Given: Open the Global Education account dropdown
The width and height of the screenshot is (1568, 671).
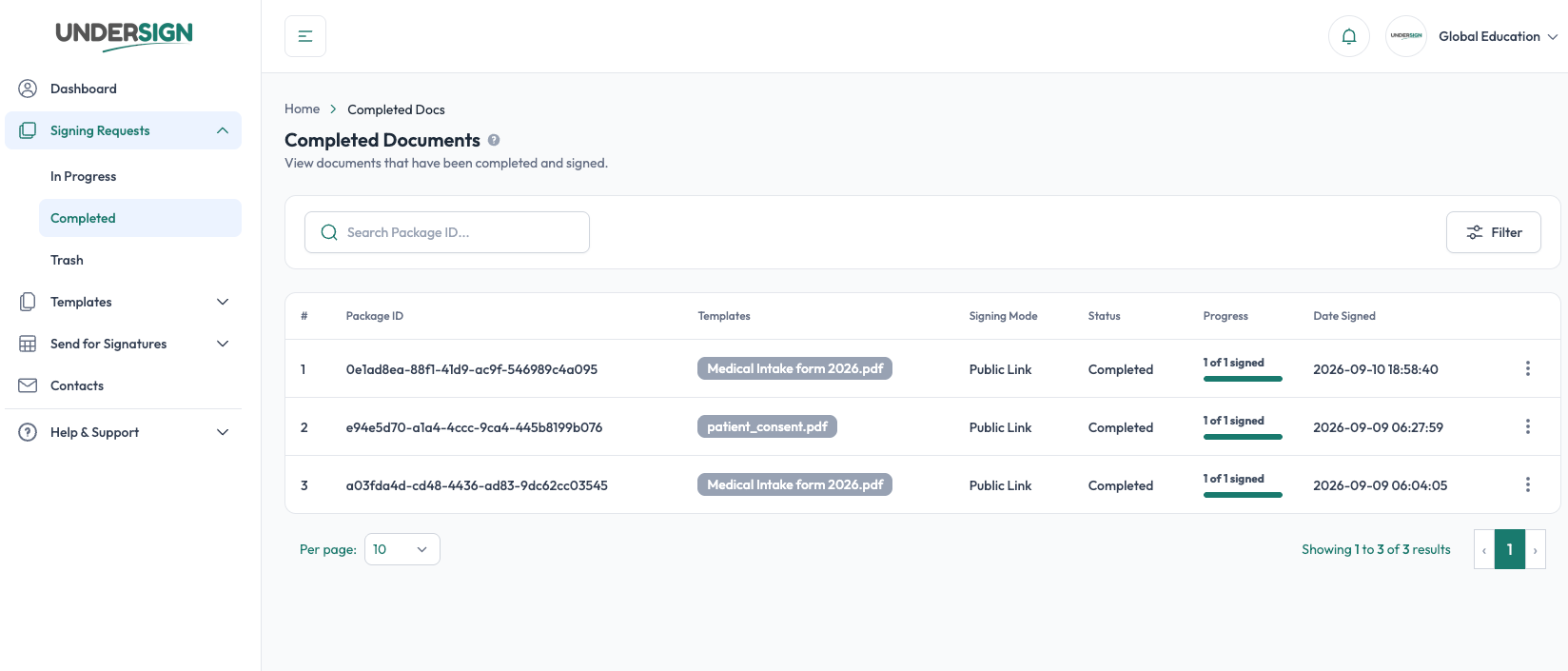Looking at the screenshot, I should pyautogui.click(x=1499, y=36).
